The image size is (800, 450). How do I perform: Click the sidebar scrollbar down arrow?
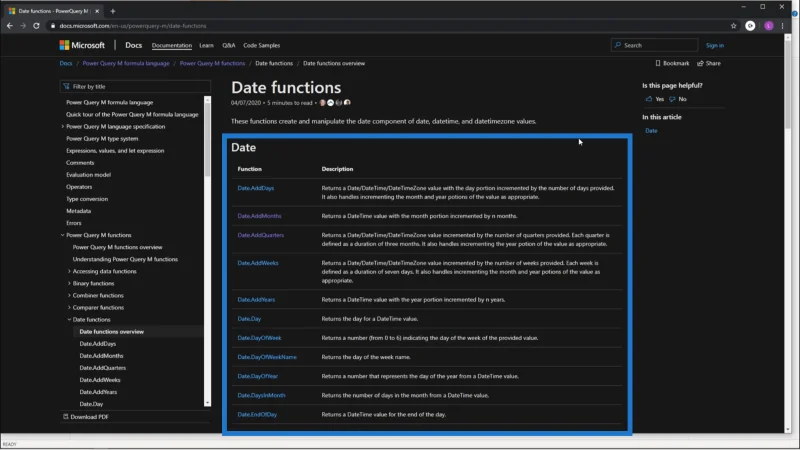coord(207,403)
